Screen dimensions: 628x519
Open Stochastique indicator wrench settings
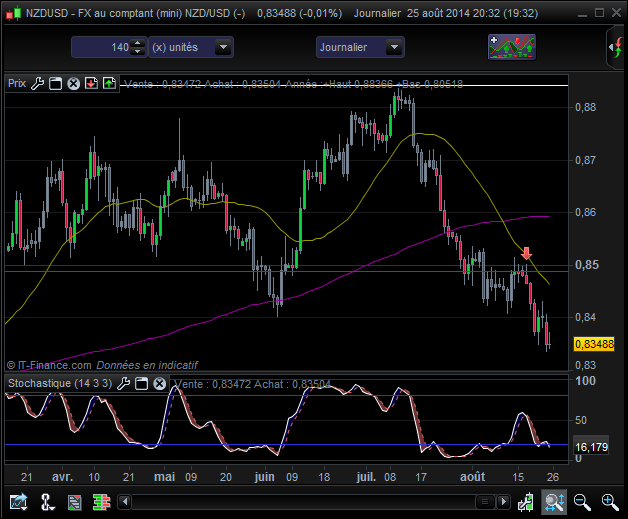[123, 384]
